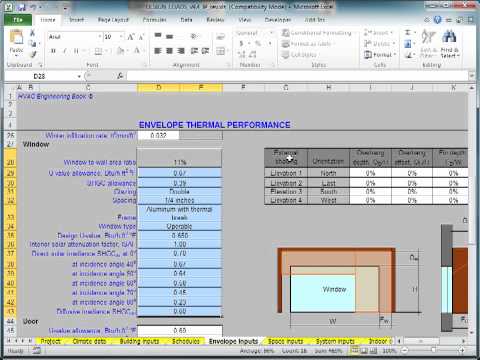This screenshot has height=360, width=480.
Task: Click Increase Font Size icon
Action: pyautogui.click(x=131, y=37)
